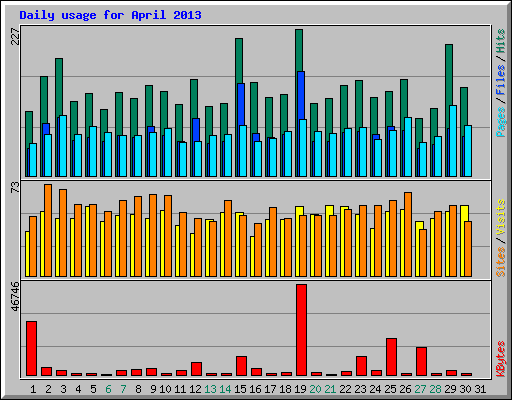
Task: Click the green weekend day 28 label
Action: (435, 389)
